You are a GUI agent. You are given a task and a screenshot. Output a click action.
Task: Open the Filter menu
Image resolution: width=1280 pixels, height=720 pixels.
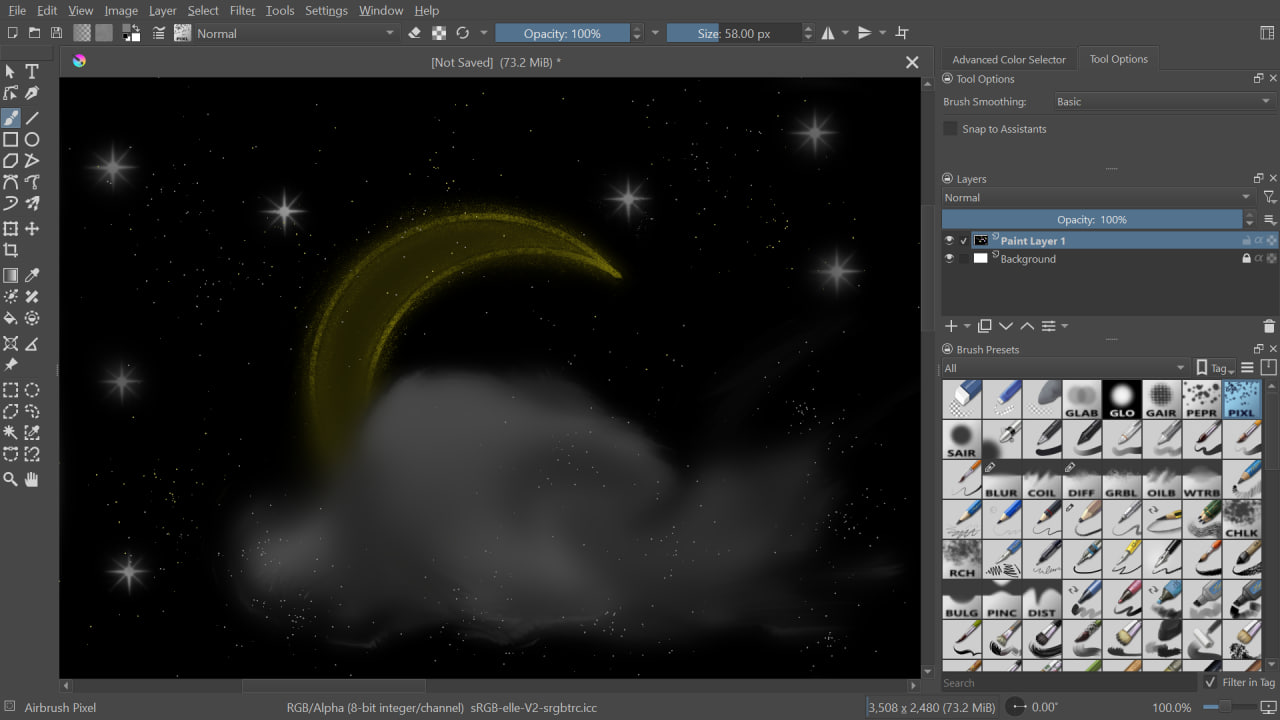point(242,10)
